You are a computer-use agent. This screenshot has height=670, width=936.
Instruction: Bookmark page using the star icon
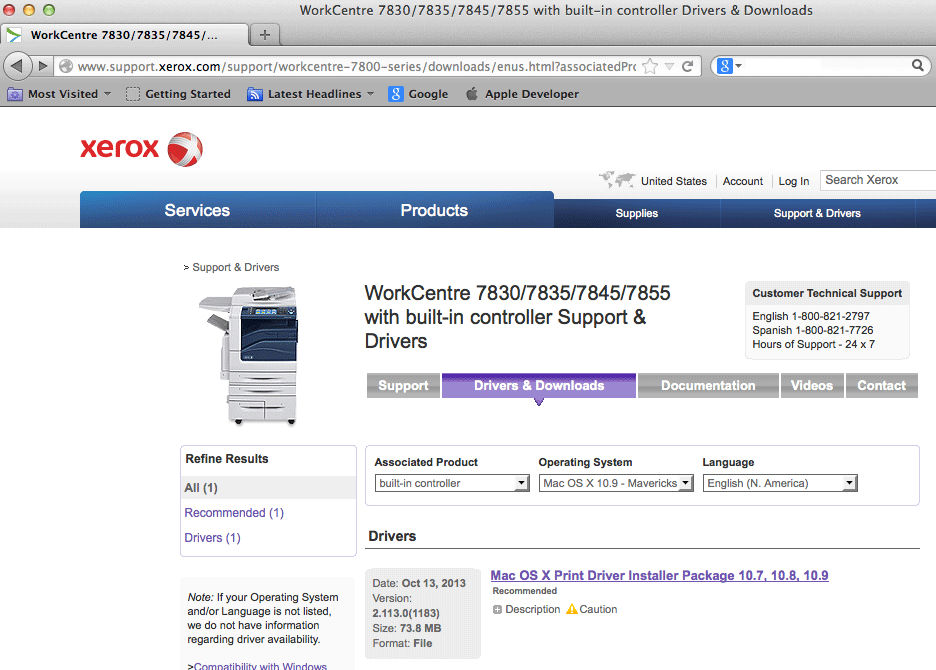point(650,66)
